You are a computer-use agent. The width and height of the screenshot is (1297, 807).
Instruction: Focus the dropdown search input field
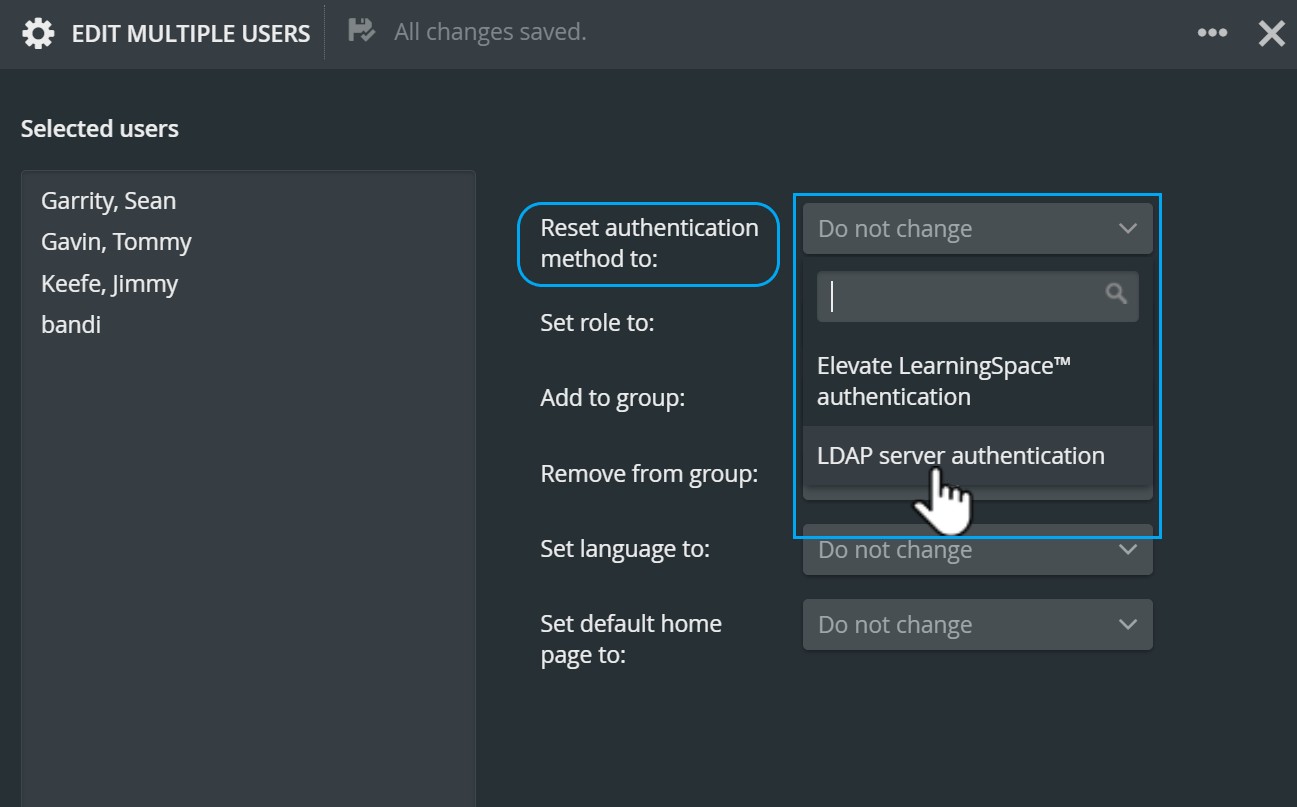pyautogui.click(x=978, y=296)
